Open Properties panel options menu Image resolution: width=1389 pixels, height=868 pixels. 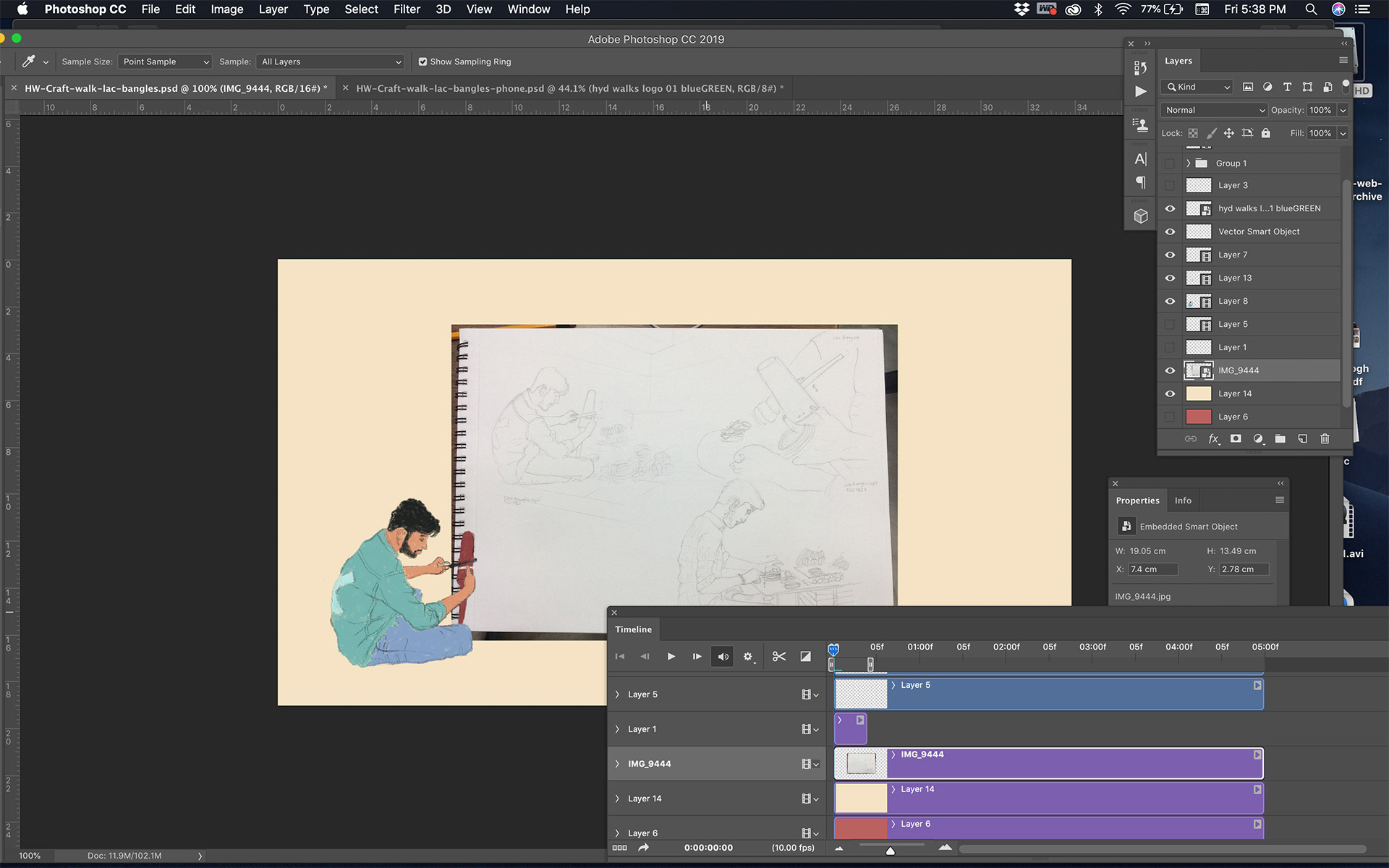1280,500
